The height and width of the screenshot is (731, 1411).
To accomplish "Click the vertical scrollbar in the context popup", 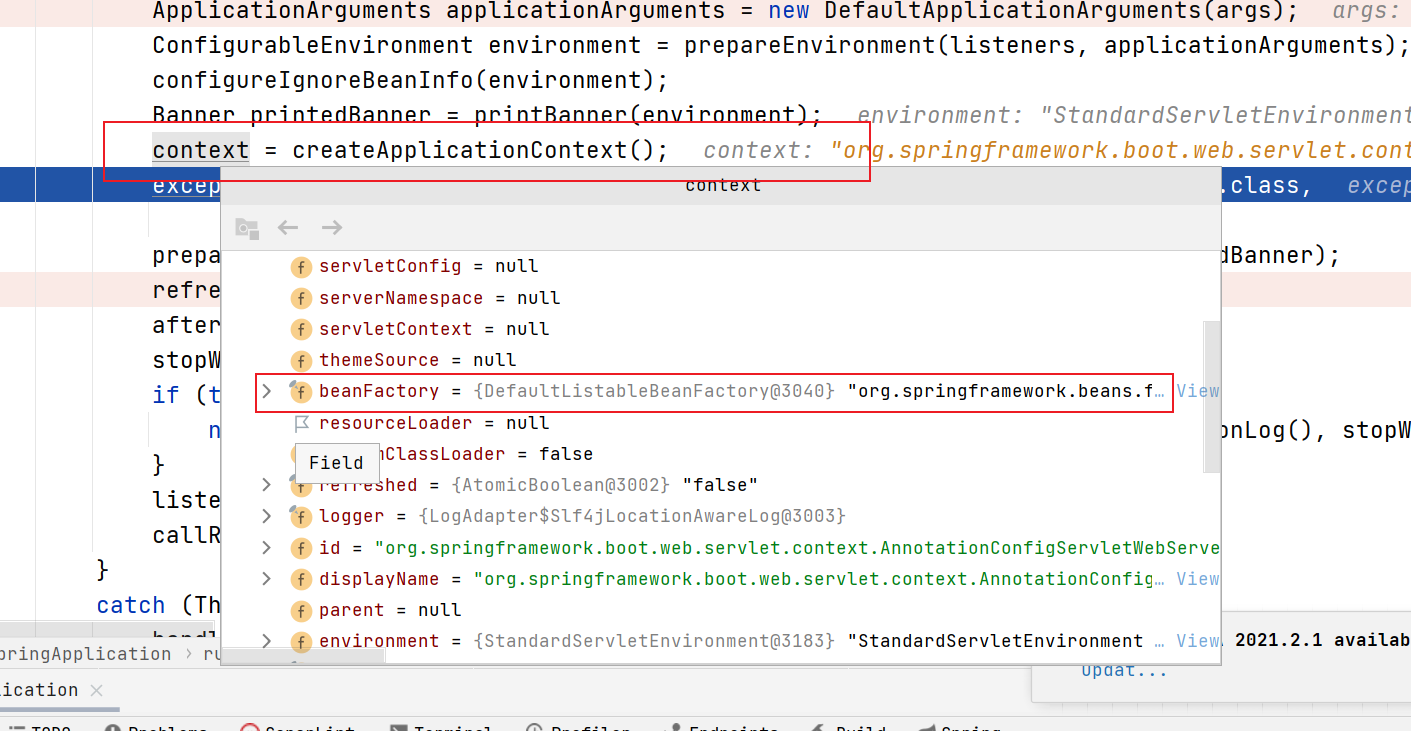I will tap(1212, 396).
